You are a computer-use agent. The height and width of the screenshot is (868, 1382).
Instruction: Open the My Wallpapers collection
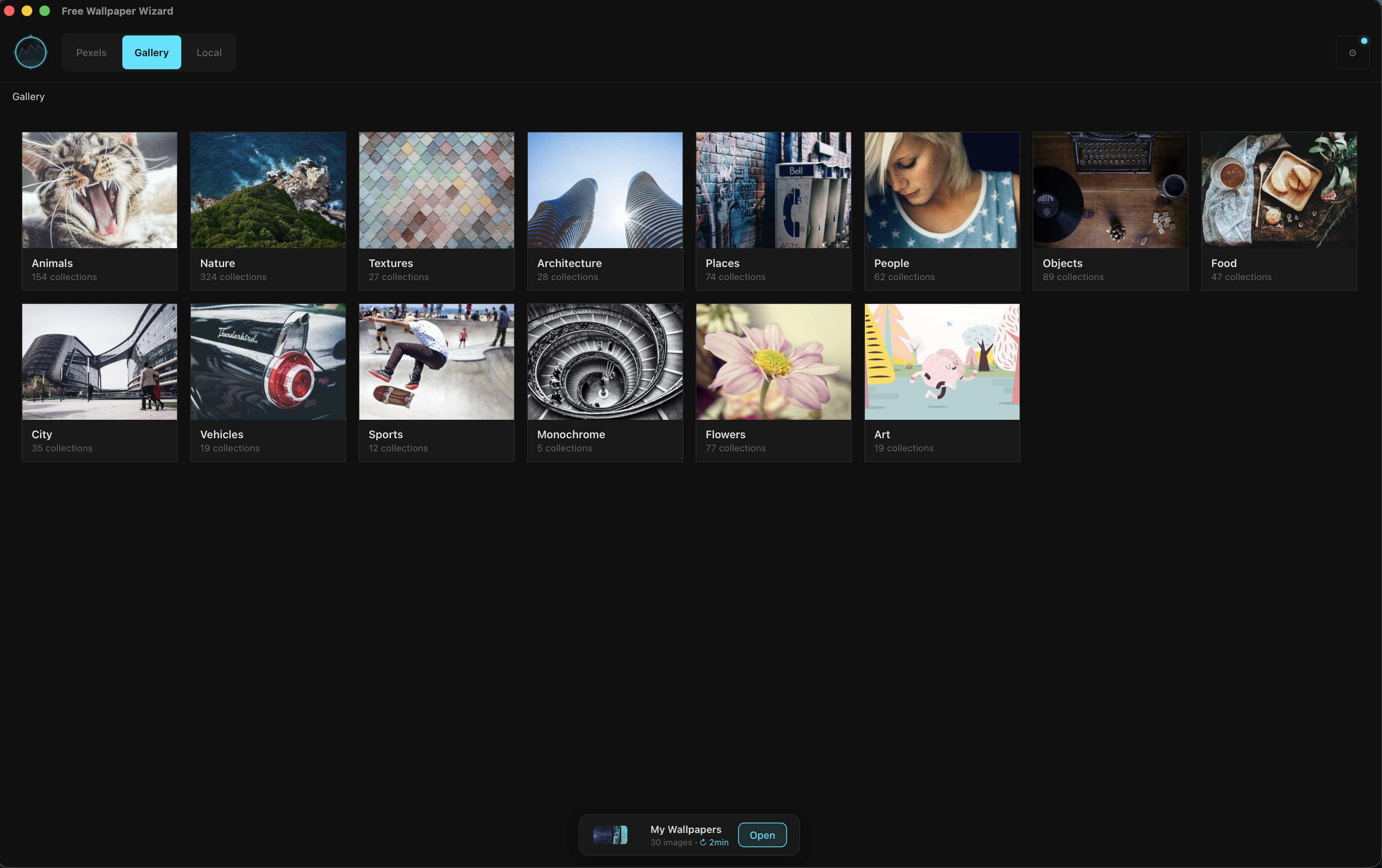tap(762, 835)
